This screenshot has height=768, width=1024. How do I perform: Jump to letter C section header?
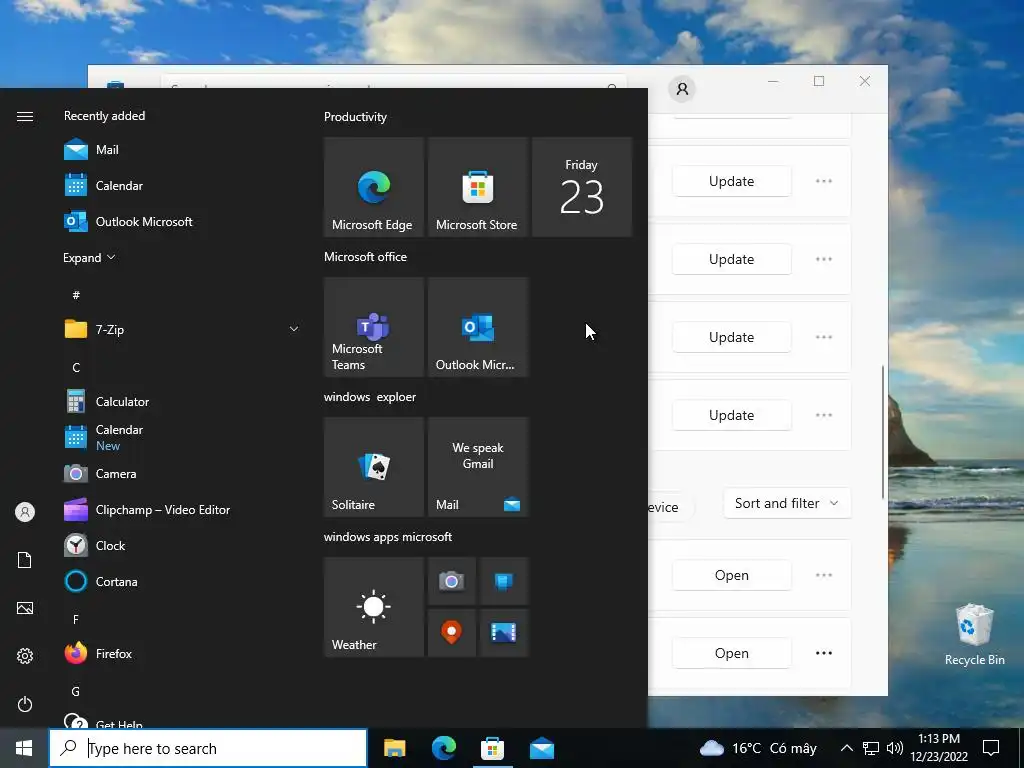click(76, 367)
